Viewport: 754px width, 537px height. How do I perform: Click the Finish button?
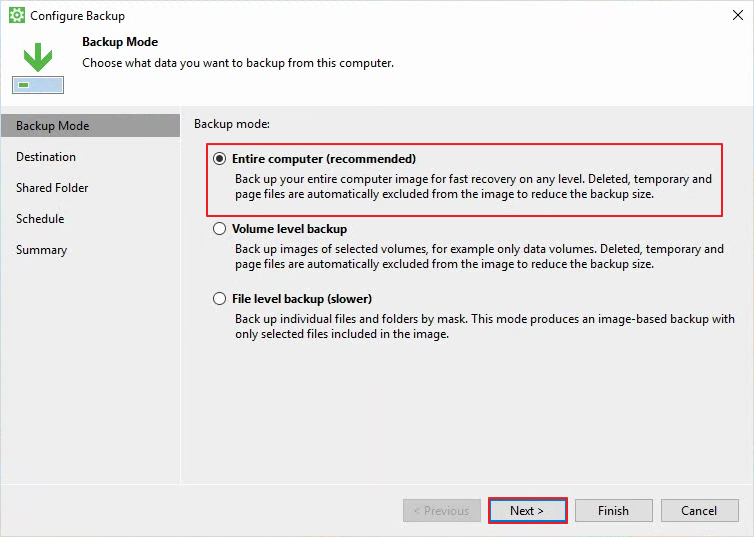coord(614,511)
